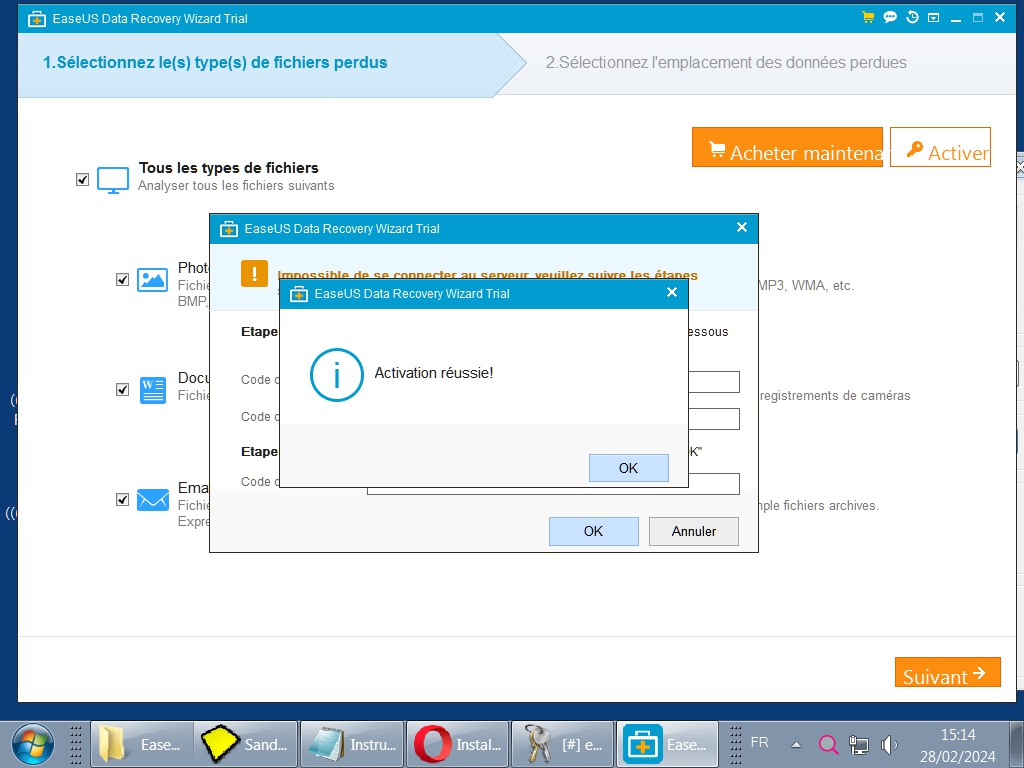
Task: Click the EaseUS icon in activation dialog title
Action: (x=229, y=229)
